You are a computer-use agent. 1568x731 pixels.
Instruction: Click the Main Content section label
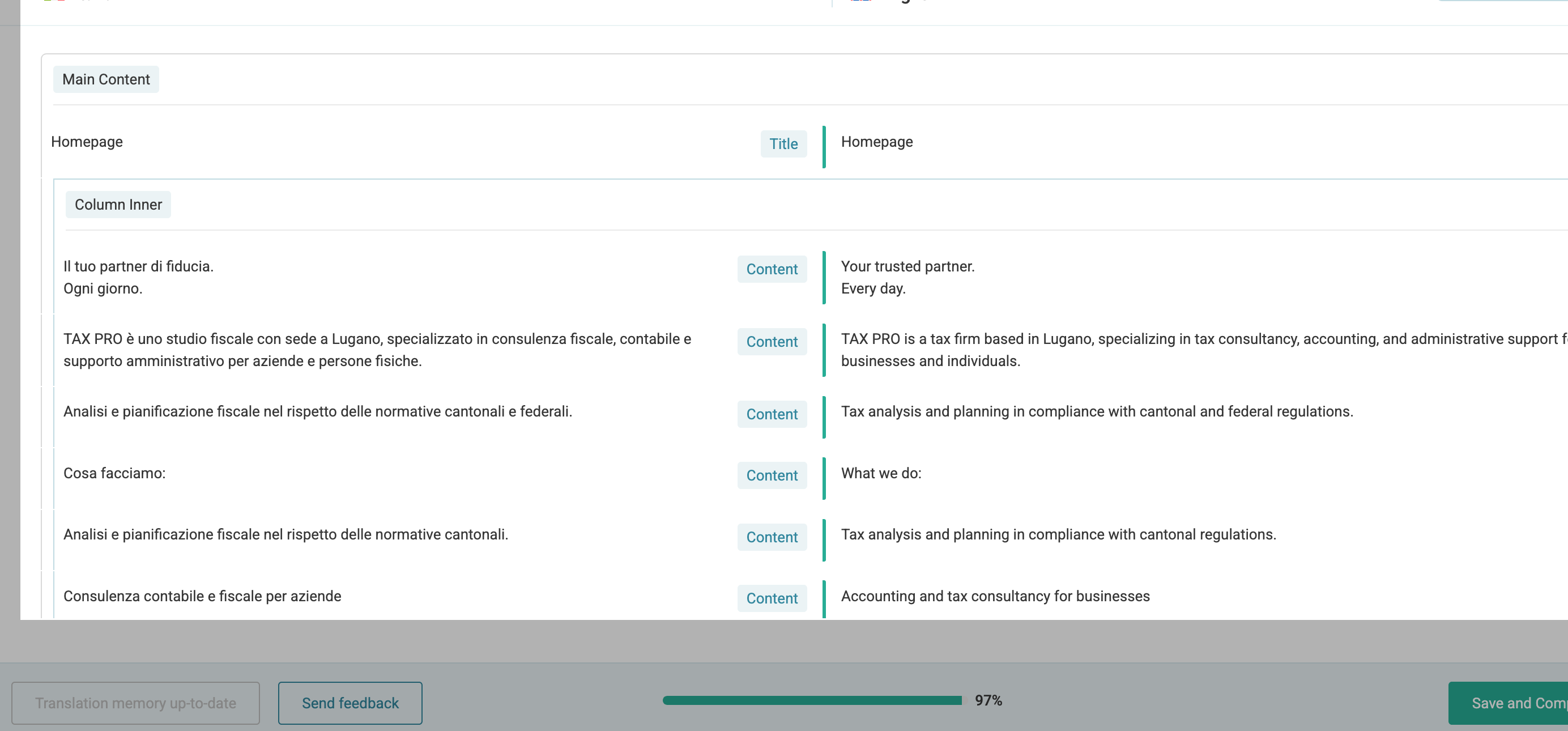(x=106, y=79)
